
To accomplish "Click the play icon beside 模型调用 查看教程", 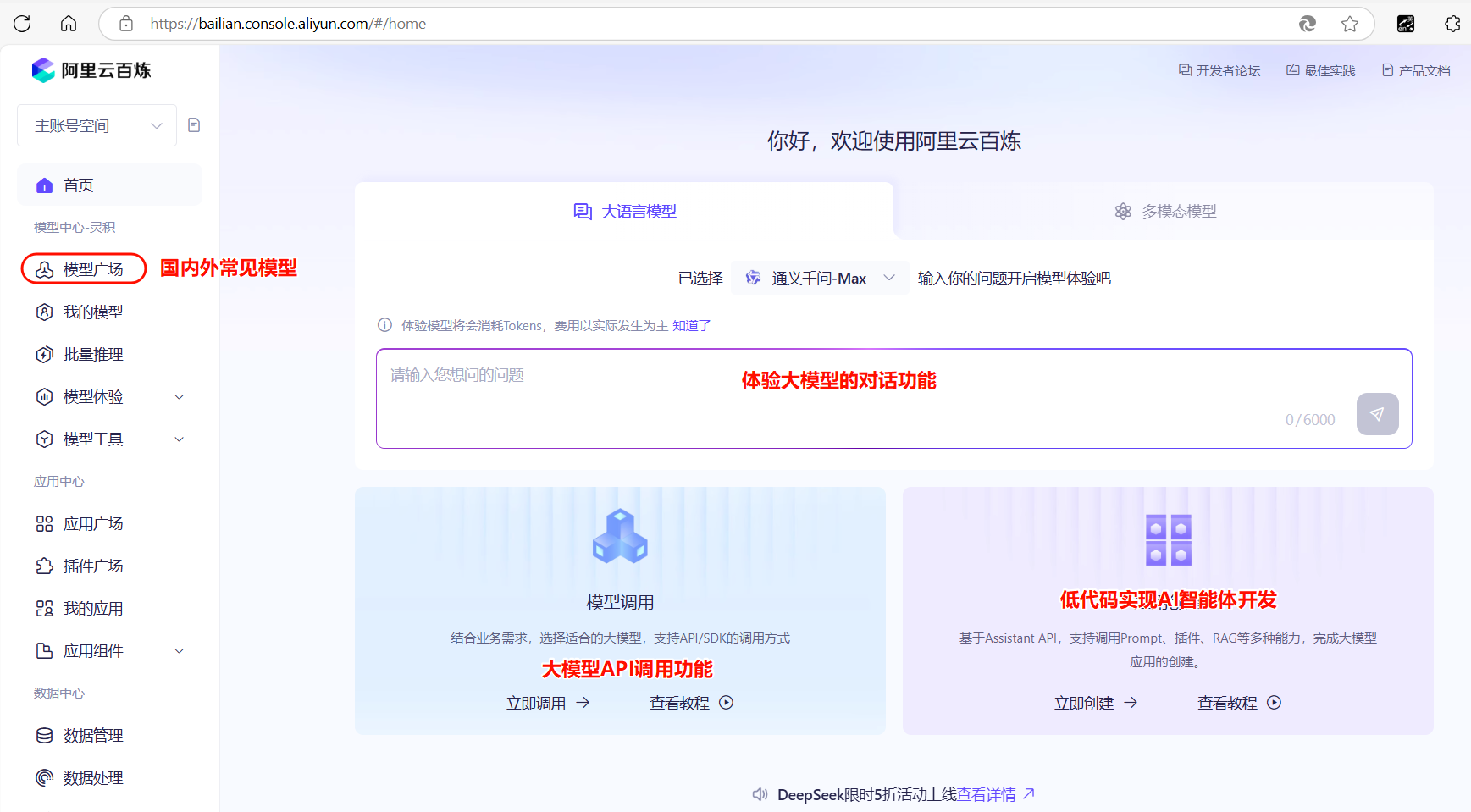I will [x=726, y=703].
